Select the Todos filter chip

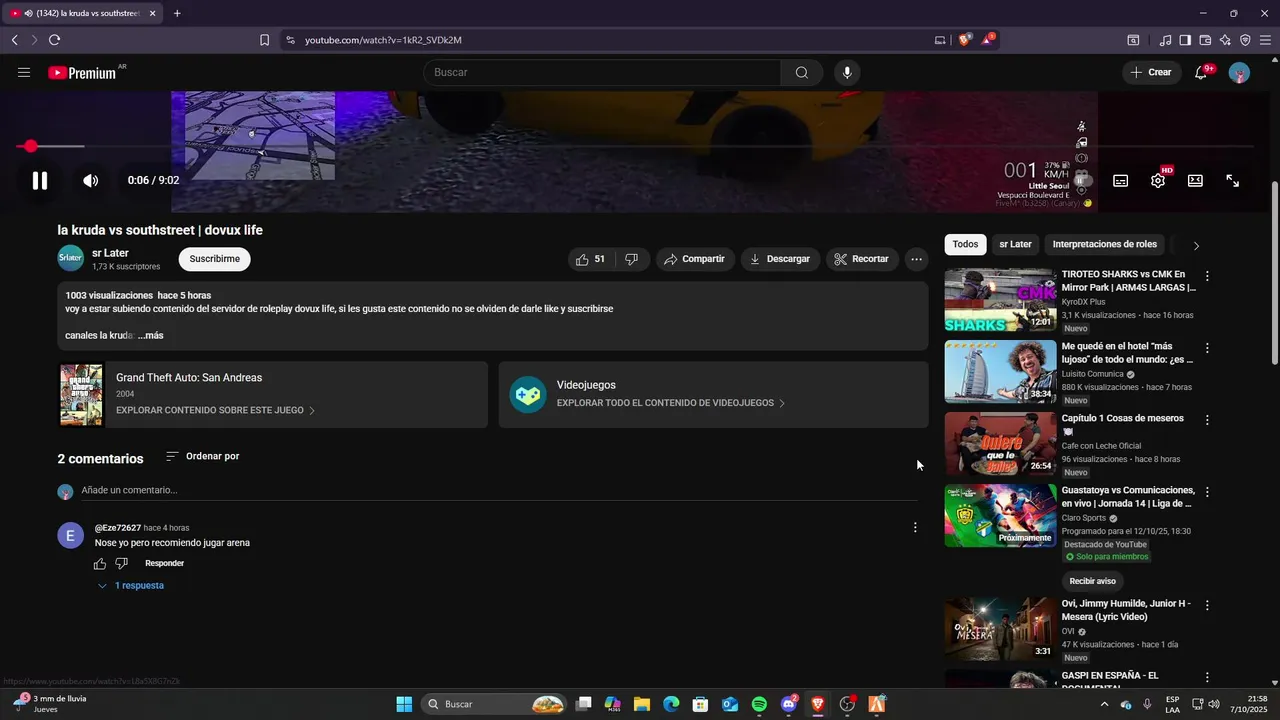point(965,244)
